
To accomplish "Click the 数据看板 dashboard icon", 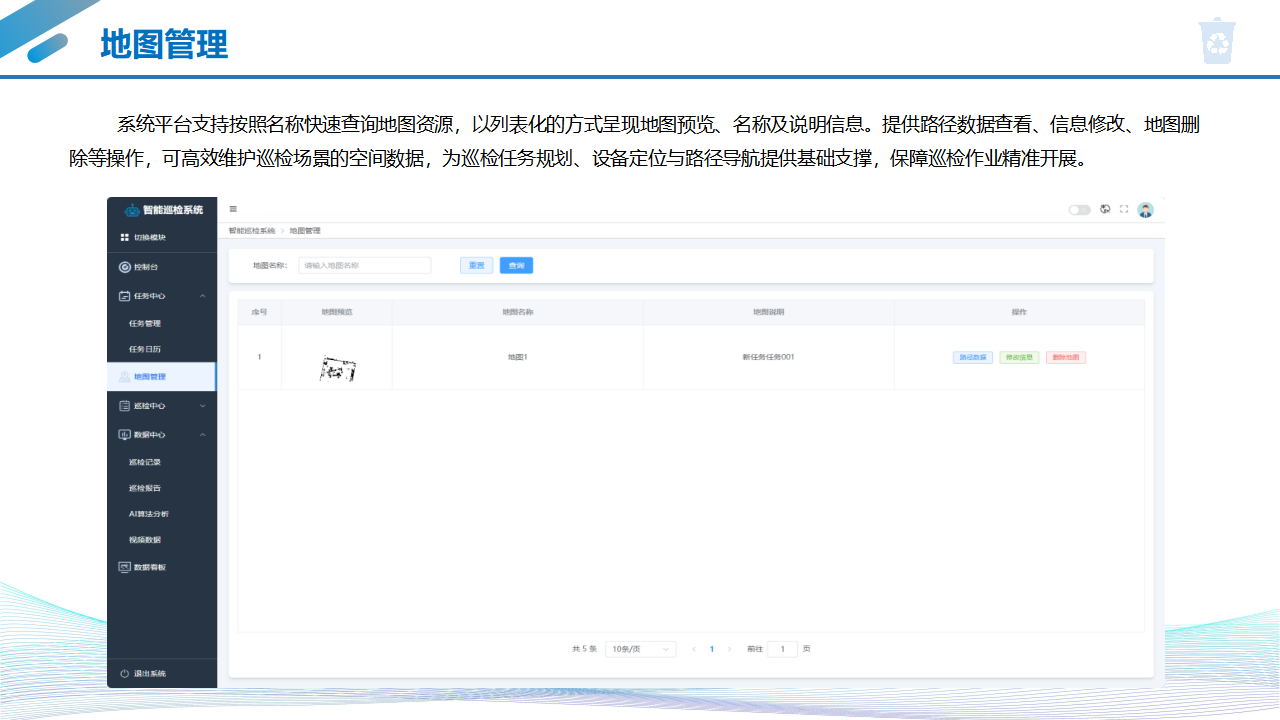I will [125, 567].
